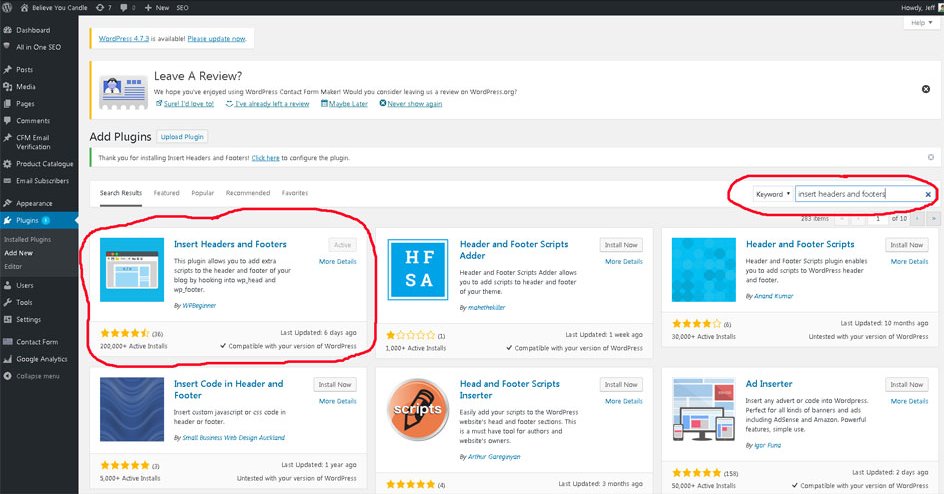944x494 pixels.
Task: Switch to the Popular tab
Action: (203, 193)
